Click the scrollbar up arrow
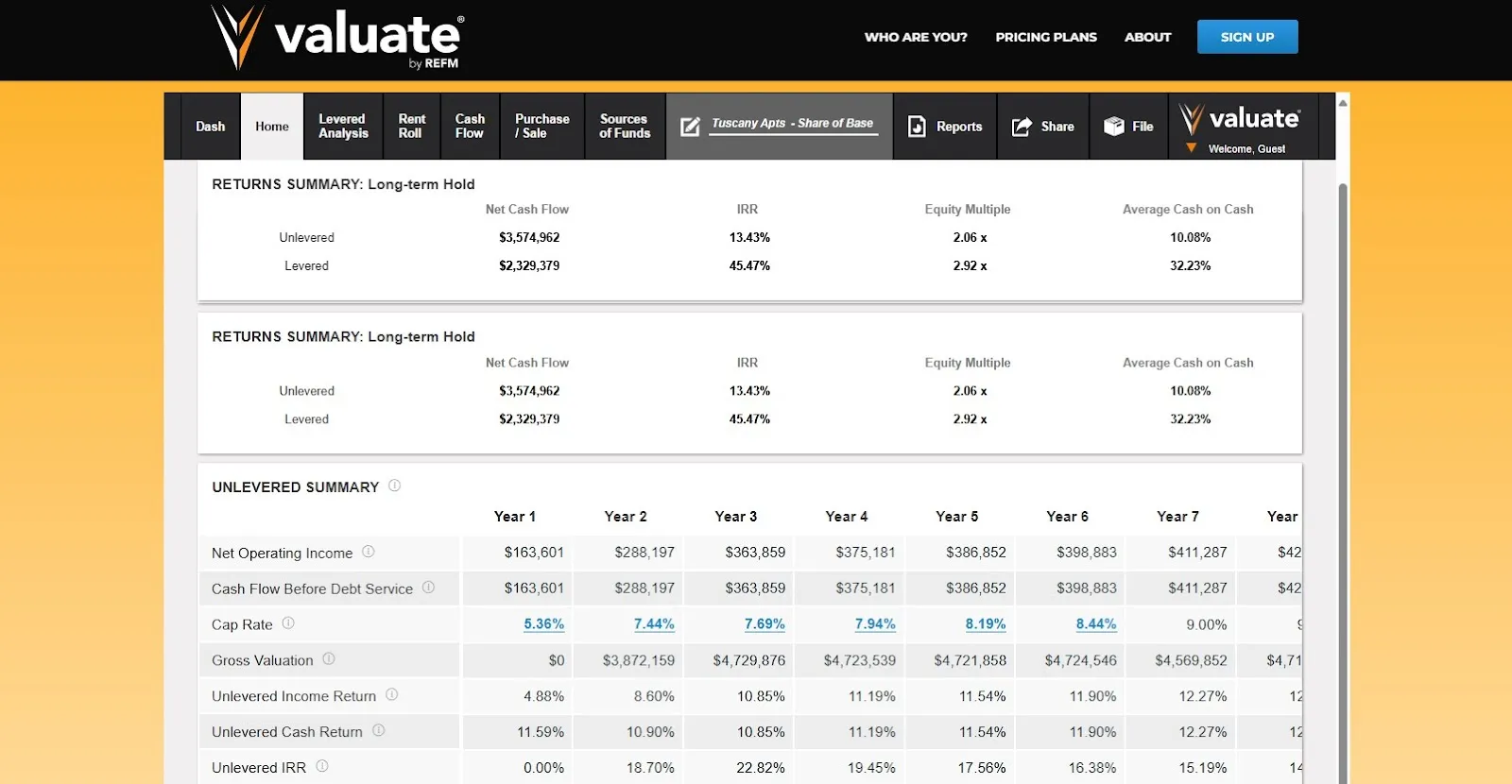 [1343, 101]
